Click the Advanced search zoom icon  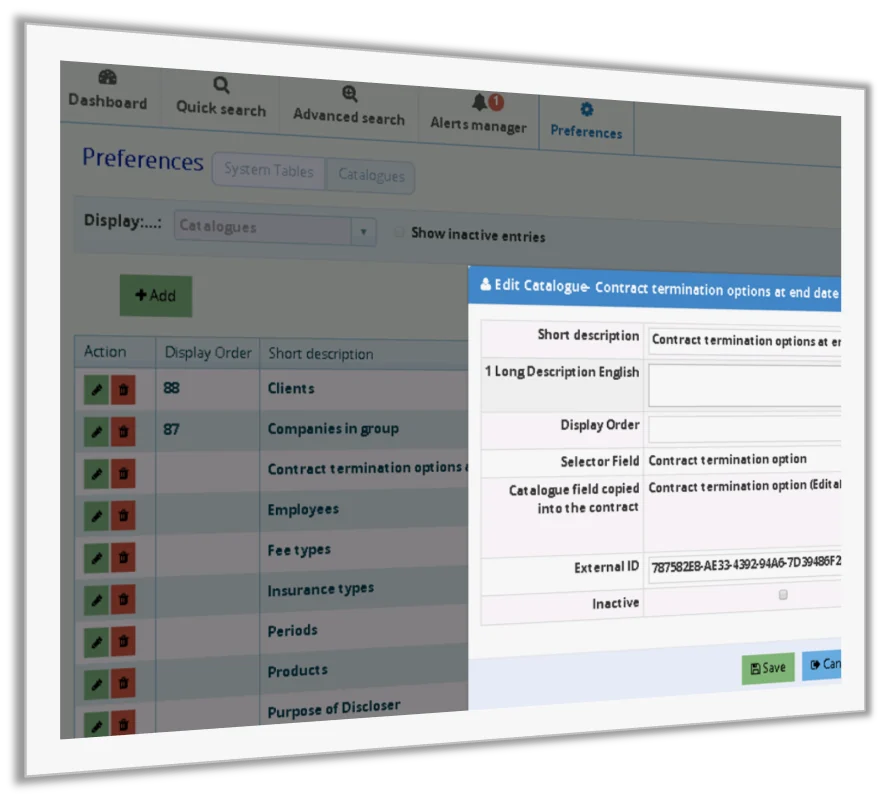pos(350,94)
